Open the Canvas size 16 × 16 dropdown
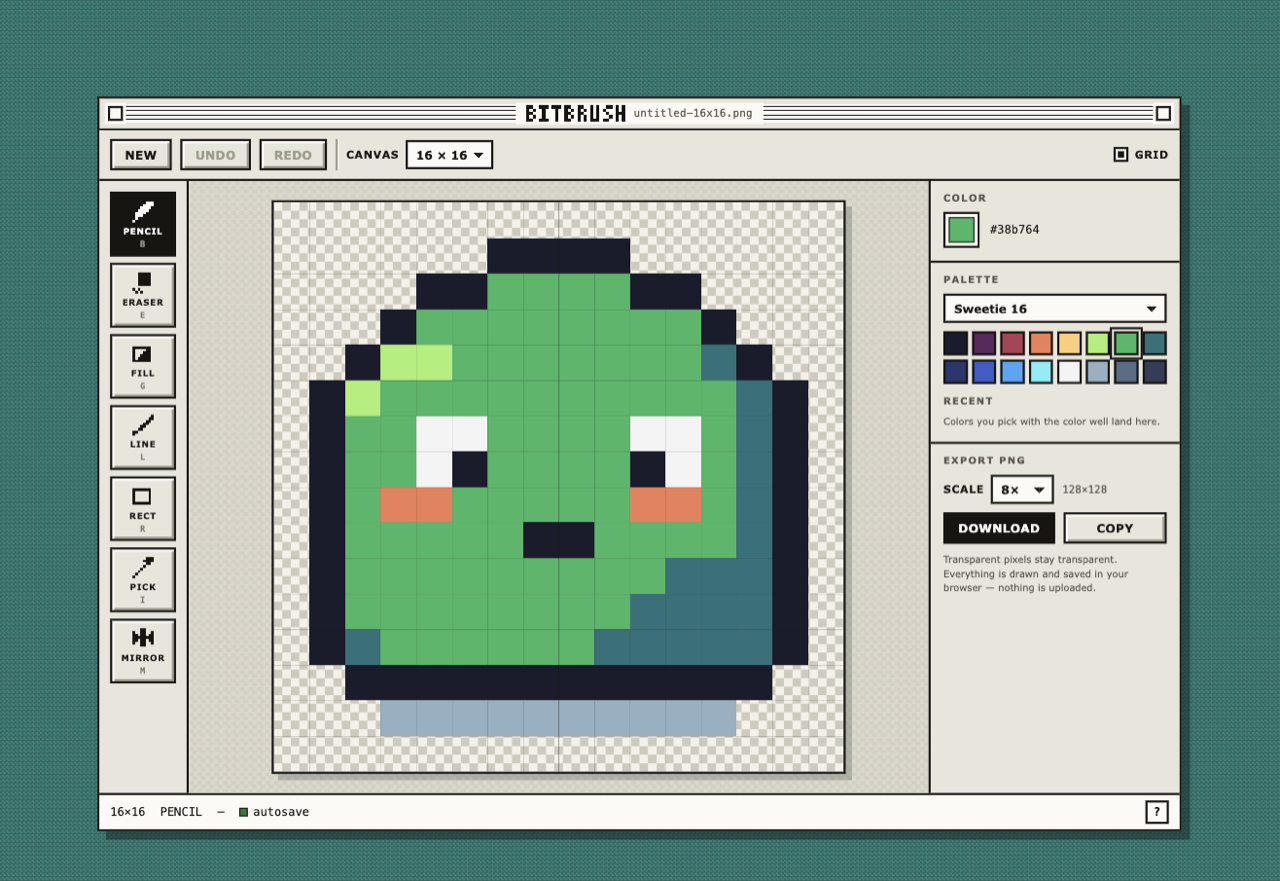 449,155
